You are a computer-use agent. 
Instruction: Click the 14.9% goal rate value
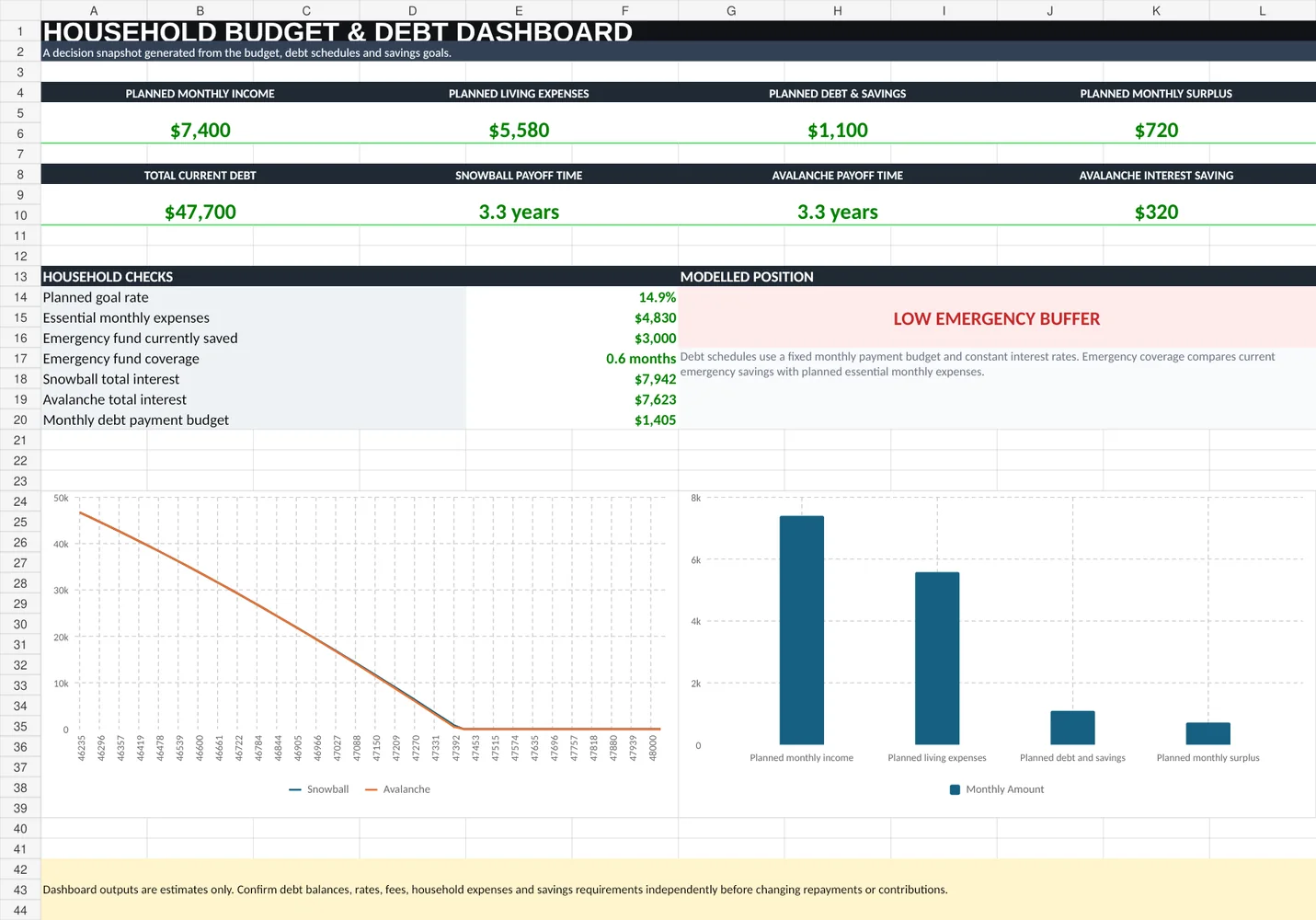click(x=658, y=297)
